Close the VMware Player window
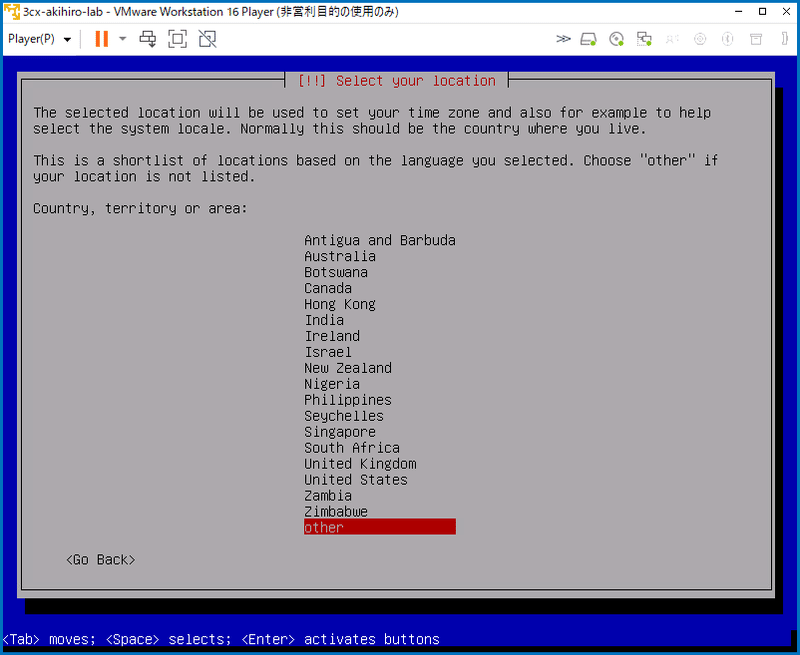Screen dimensions: 800x655 pyautogui.click(x=786, y=11)
